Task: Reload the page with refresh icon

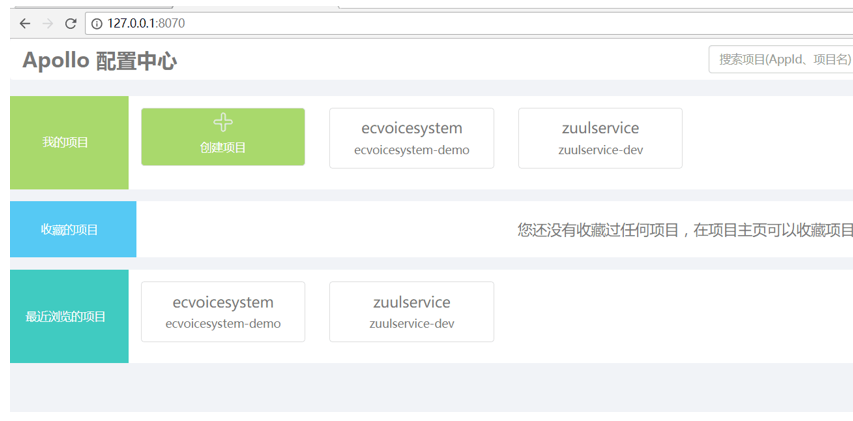Action: point(71,23)
